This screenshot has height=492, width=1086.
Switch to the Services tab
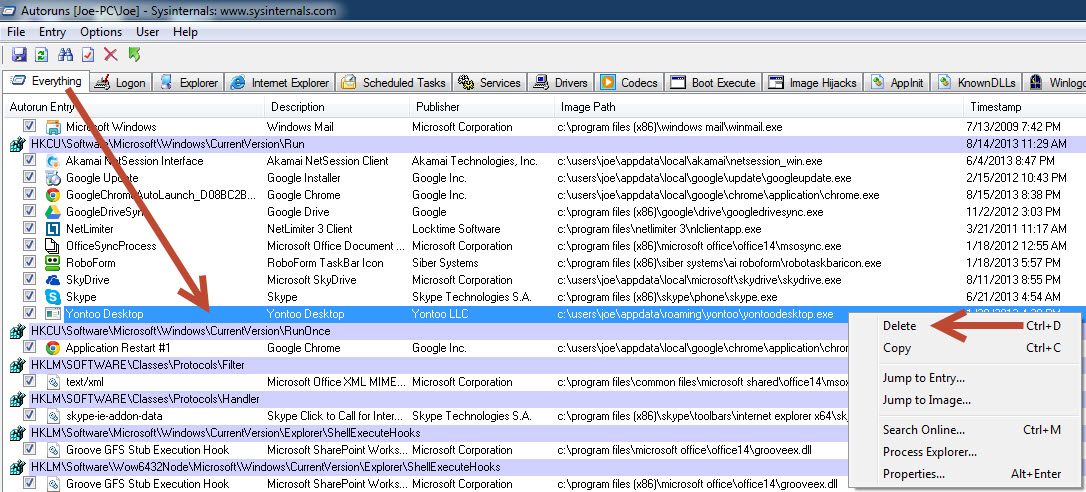(490, 82)
